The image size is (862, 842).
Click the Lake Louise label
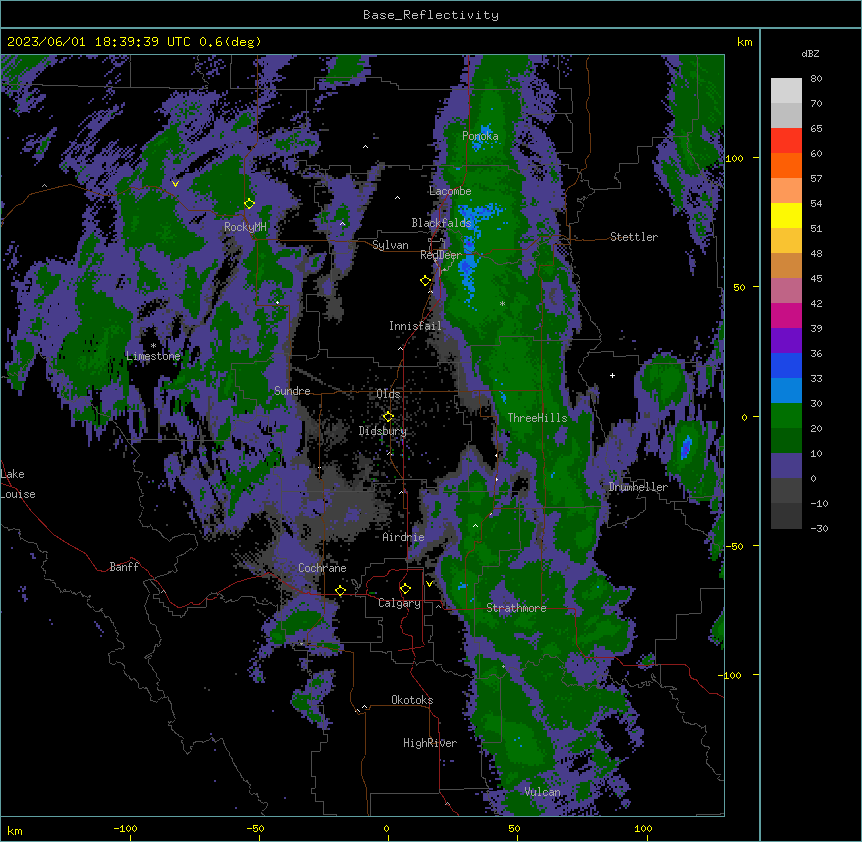coord(18,484)
